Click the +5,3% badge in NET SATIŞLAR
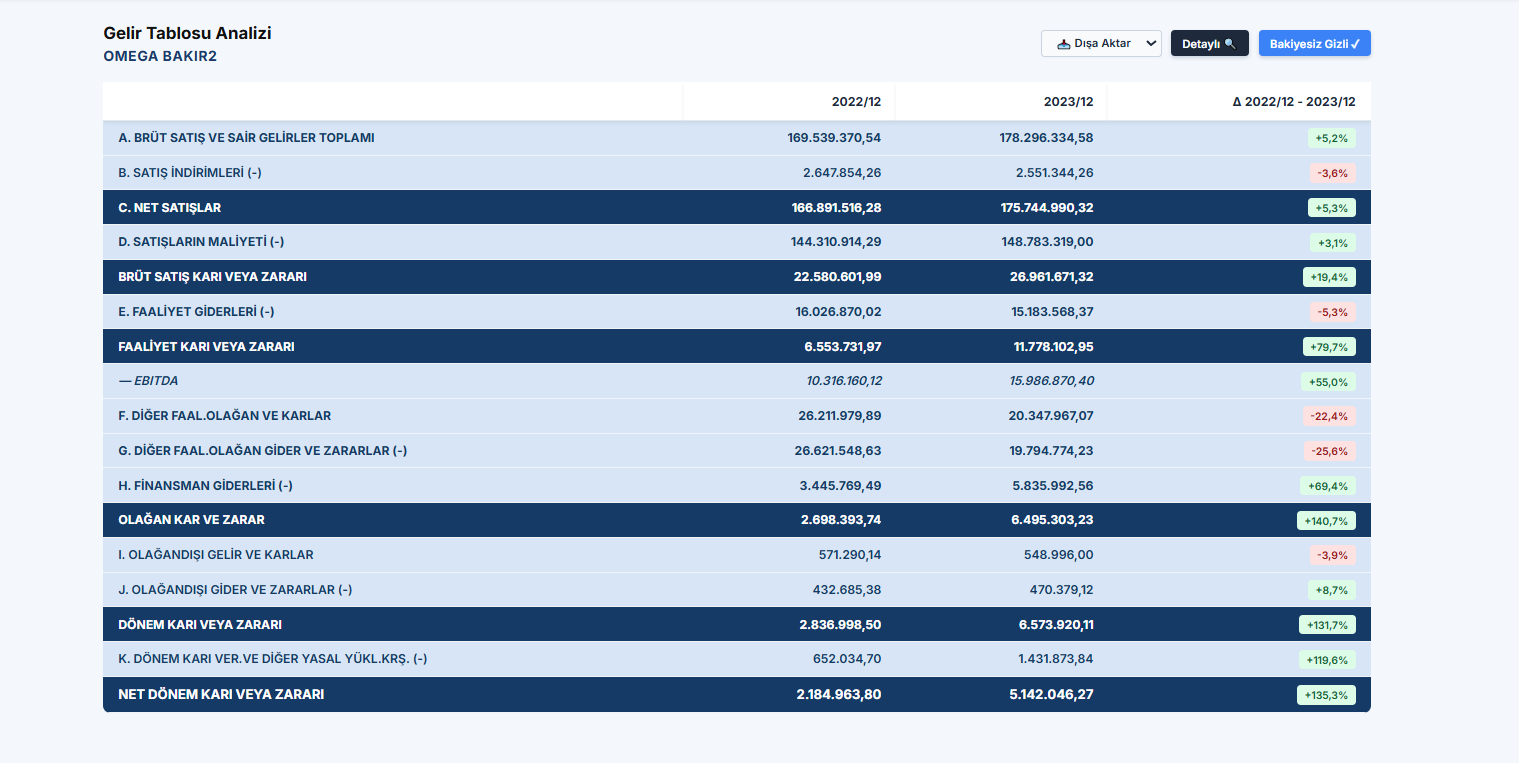Viewport: 1519px width, 763px height. (1332, 208)
